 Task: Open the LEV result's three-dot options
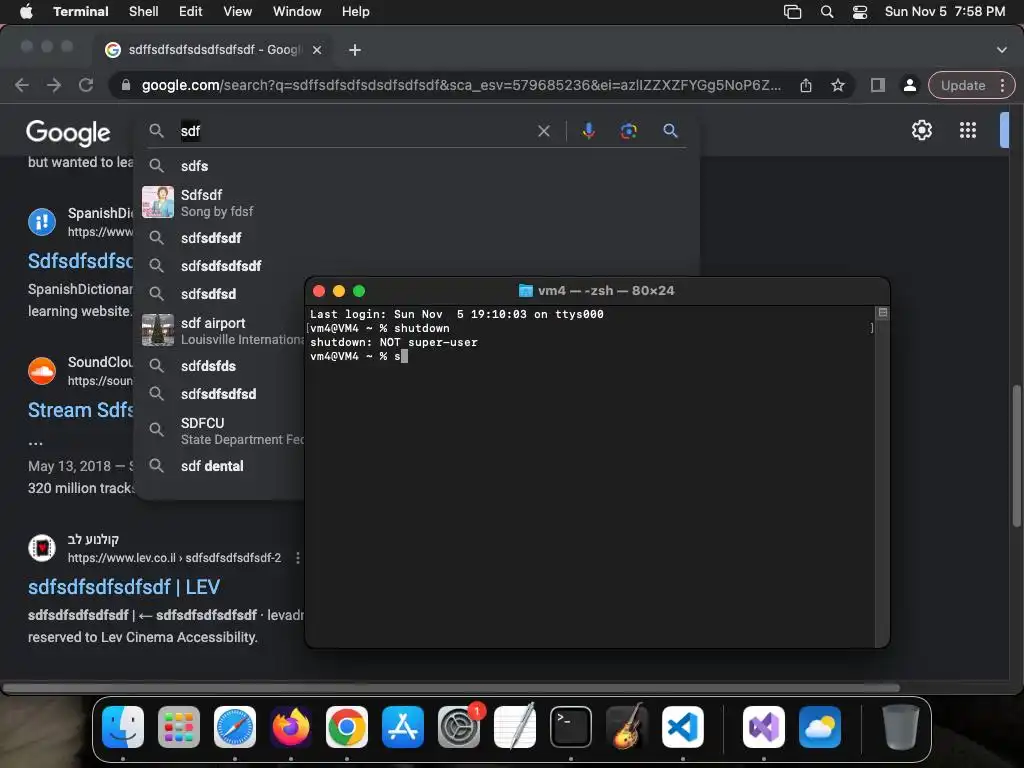[298, 558]
